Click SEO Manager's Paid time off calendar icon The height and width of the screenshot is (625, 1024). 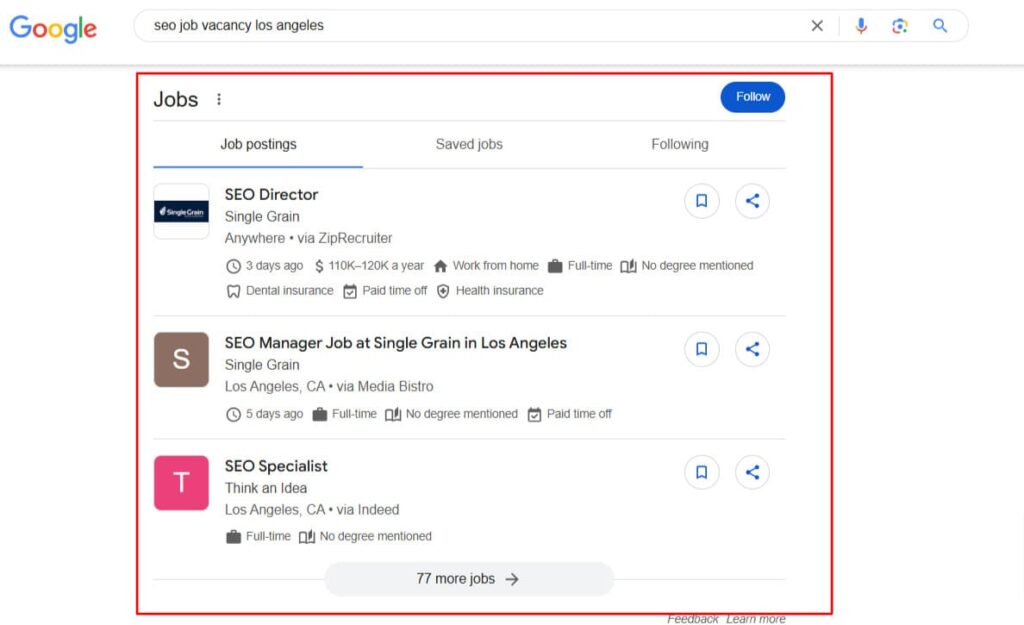tap(534, 415)
